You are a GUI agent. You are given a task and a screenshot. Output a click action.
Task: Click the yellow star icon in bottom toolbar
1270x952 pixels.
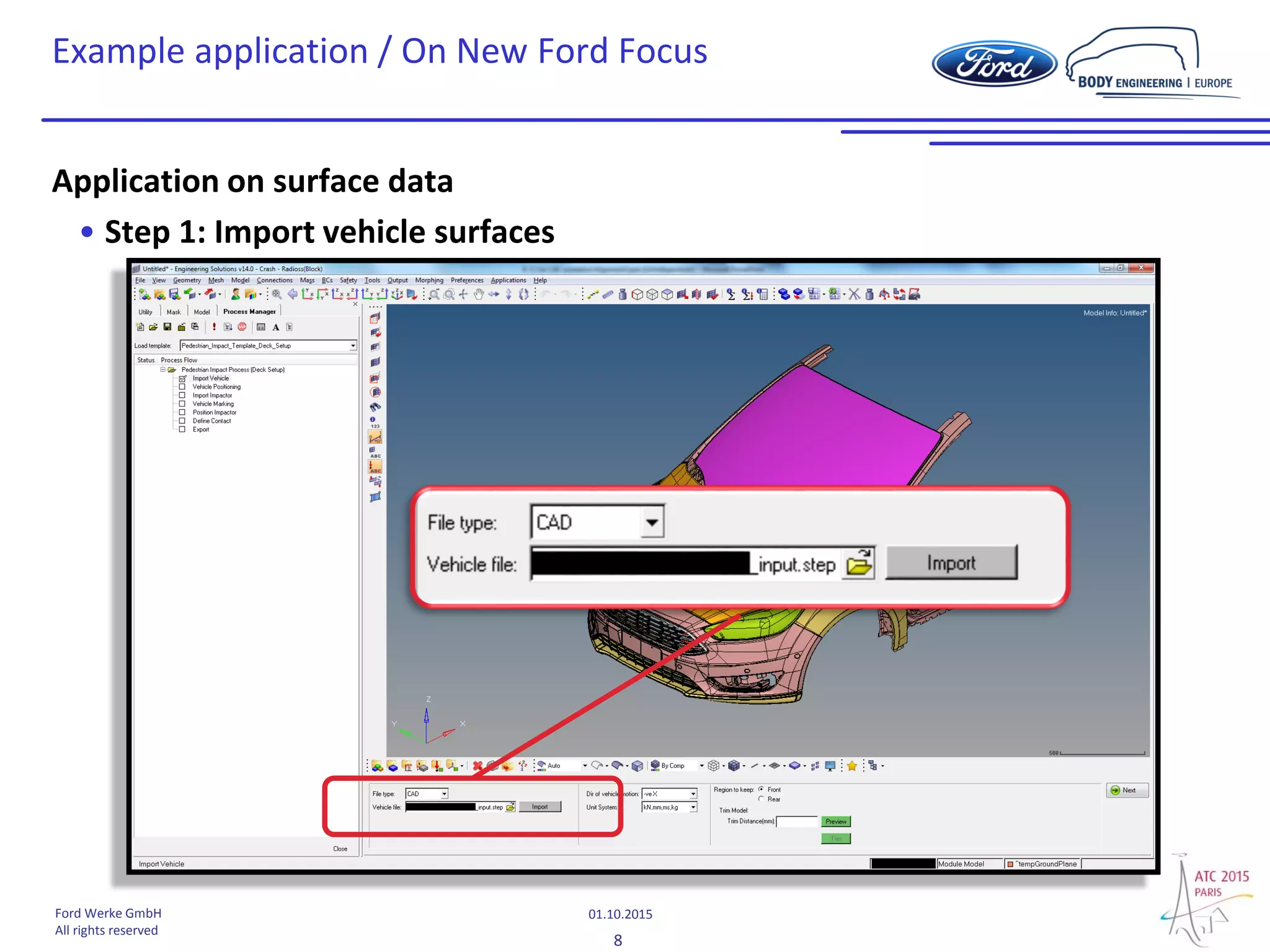pos(852,766)
